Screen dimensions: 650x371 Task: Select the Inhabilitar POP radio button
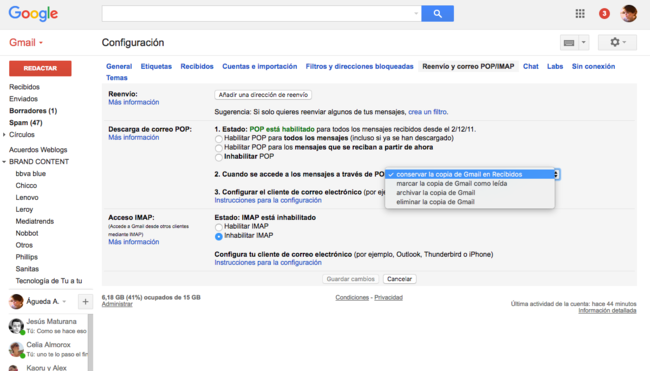[218, 157]
